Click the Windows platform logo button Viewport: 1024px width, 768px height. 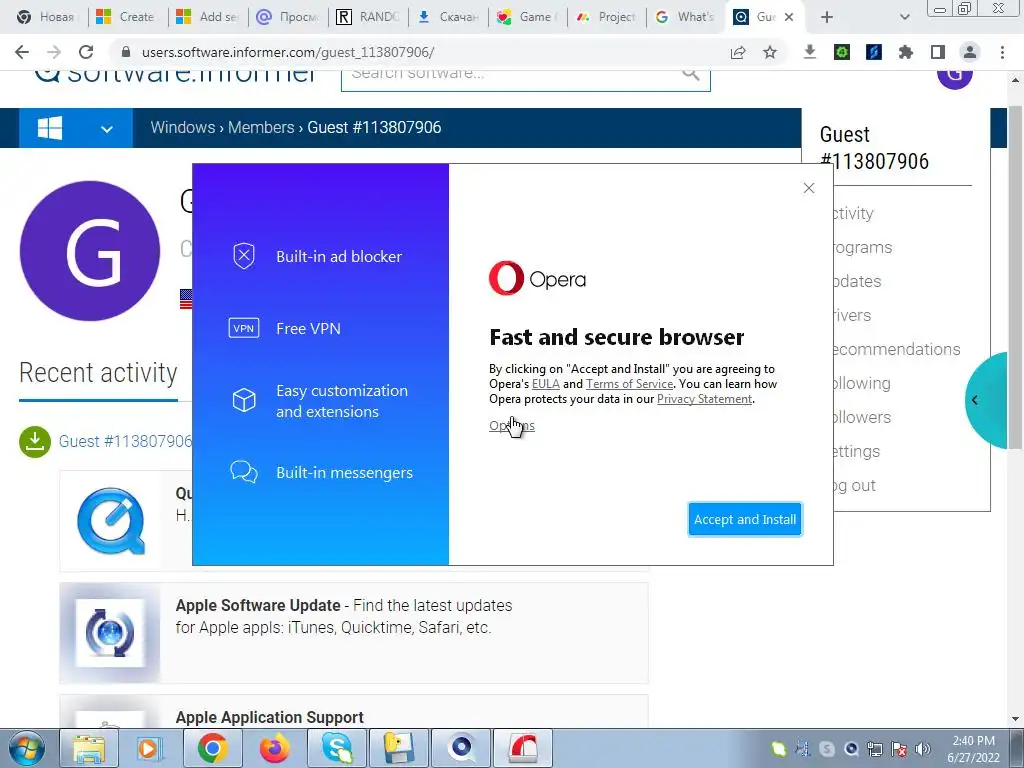click(50, 128)
